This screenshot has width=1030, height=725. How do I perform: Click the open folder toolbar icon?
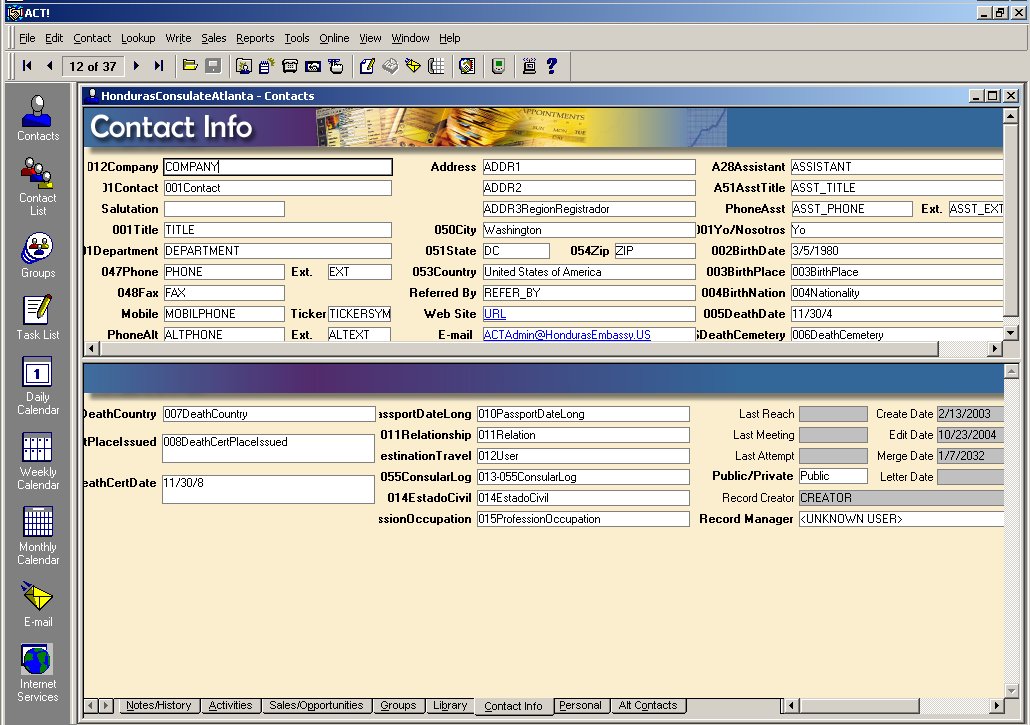pyautogui.click(x=190, y=66)
